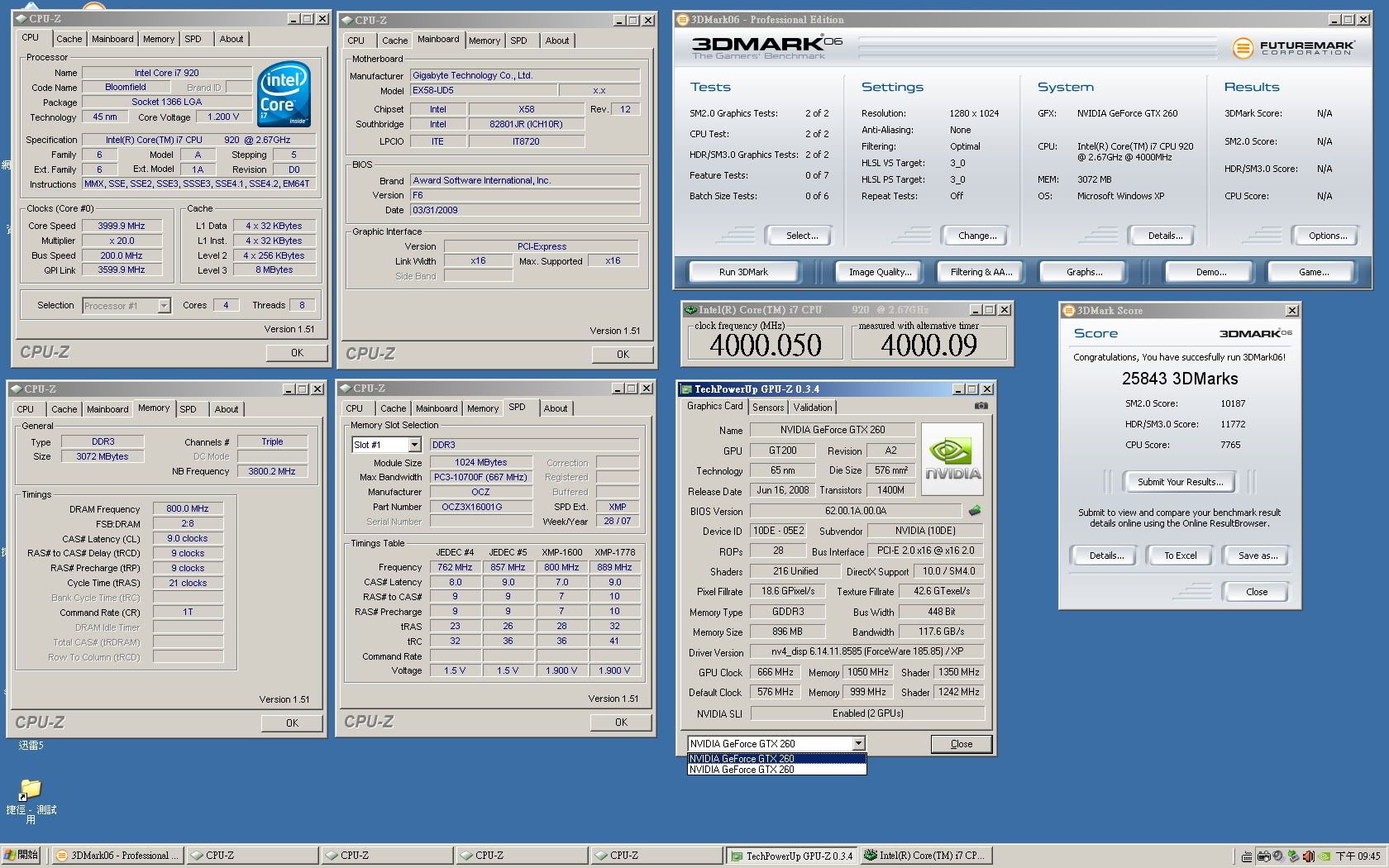The height and width of the screenshot is (868, 1389).
Task: Click Change under Settings
Action: pyautogui.click(x=976, y=236)
